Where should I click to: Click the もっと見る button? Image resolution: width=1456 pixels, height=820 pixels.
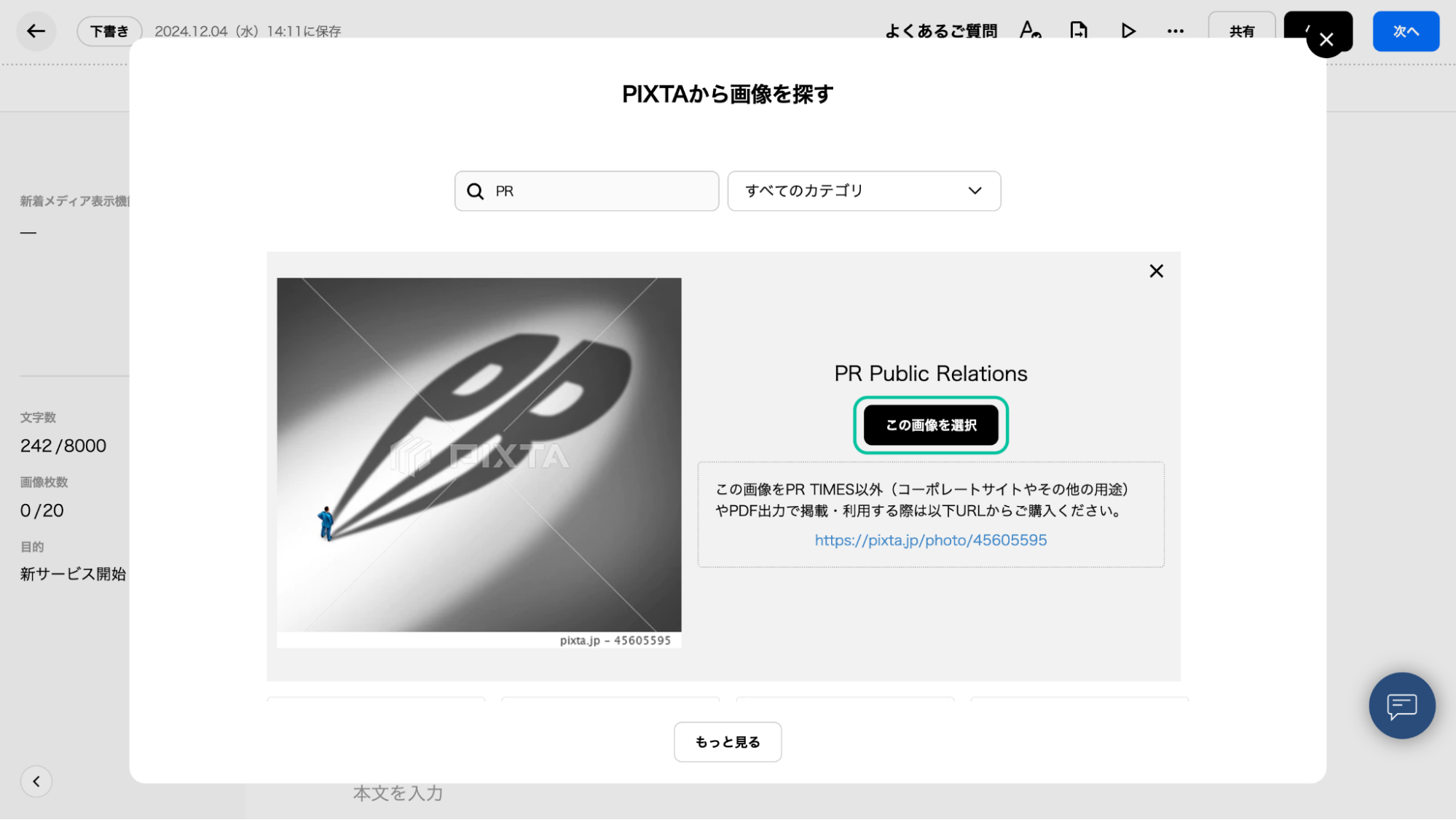click(727, 741)
